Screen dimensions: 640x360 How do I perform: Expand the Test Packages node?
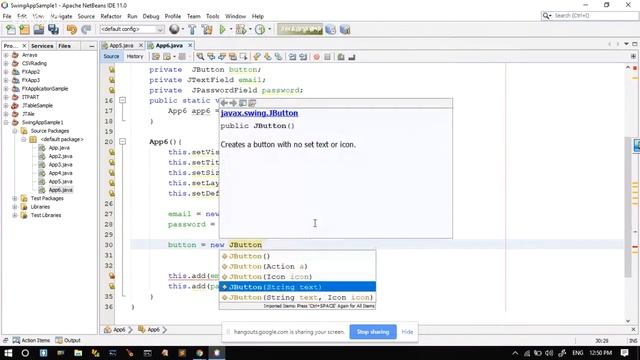[x=15, y=198]
